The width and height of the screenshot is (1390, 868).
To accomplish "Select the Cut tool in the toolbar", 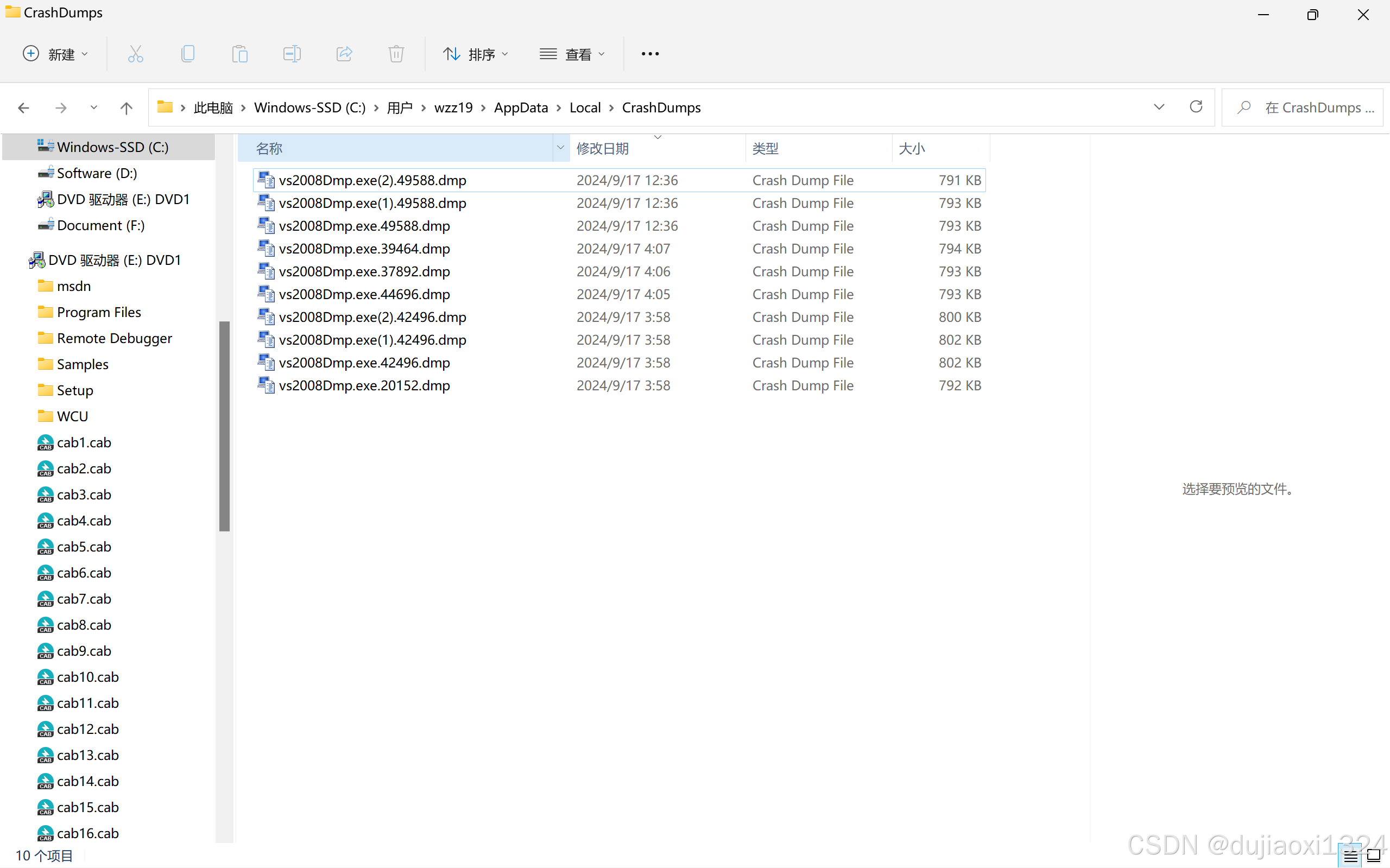I will tap(136, 53).
